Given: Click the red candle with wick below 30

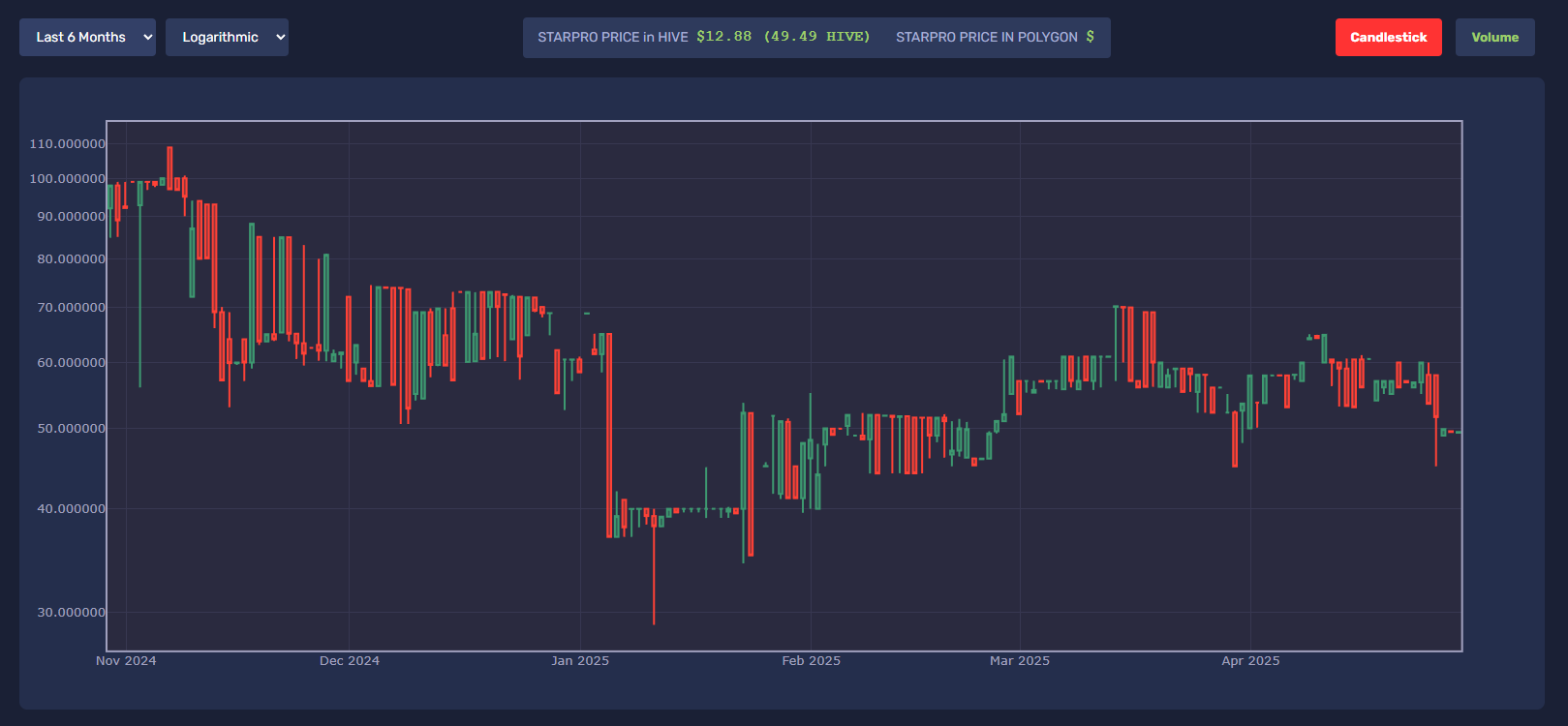Looking at the screenshot, I should click(654, 566).
